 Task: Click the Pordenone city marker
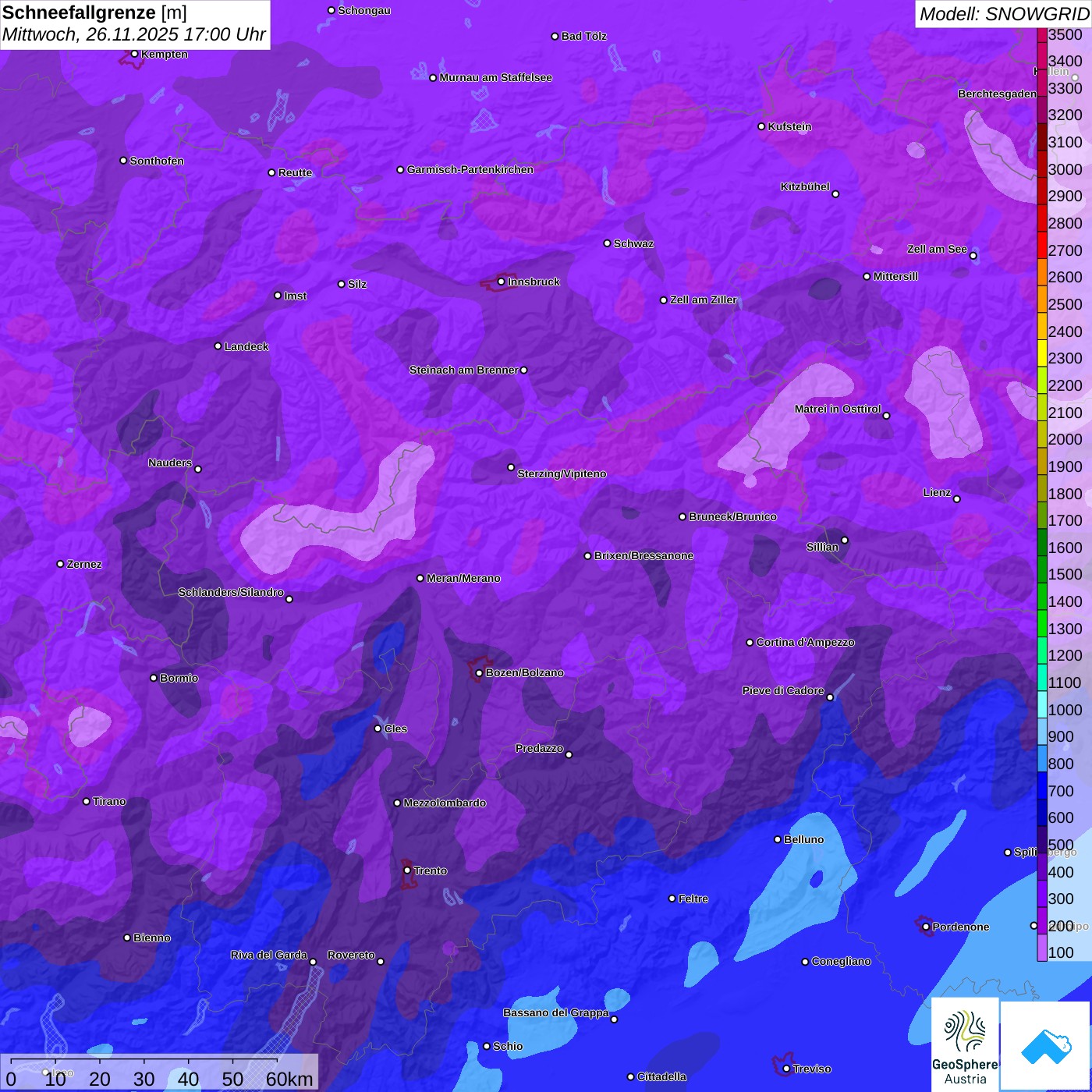pos(926,927)
